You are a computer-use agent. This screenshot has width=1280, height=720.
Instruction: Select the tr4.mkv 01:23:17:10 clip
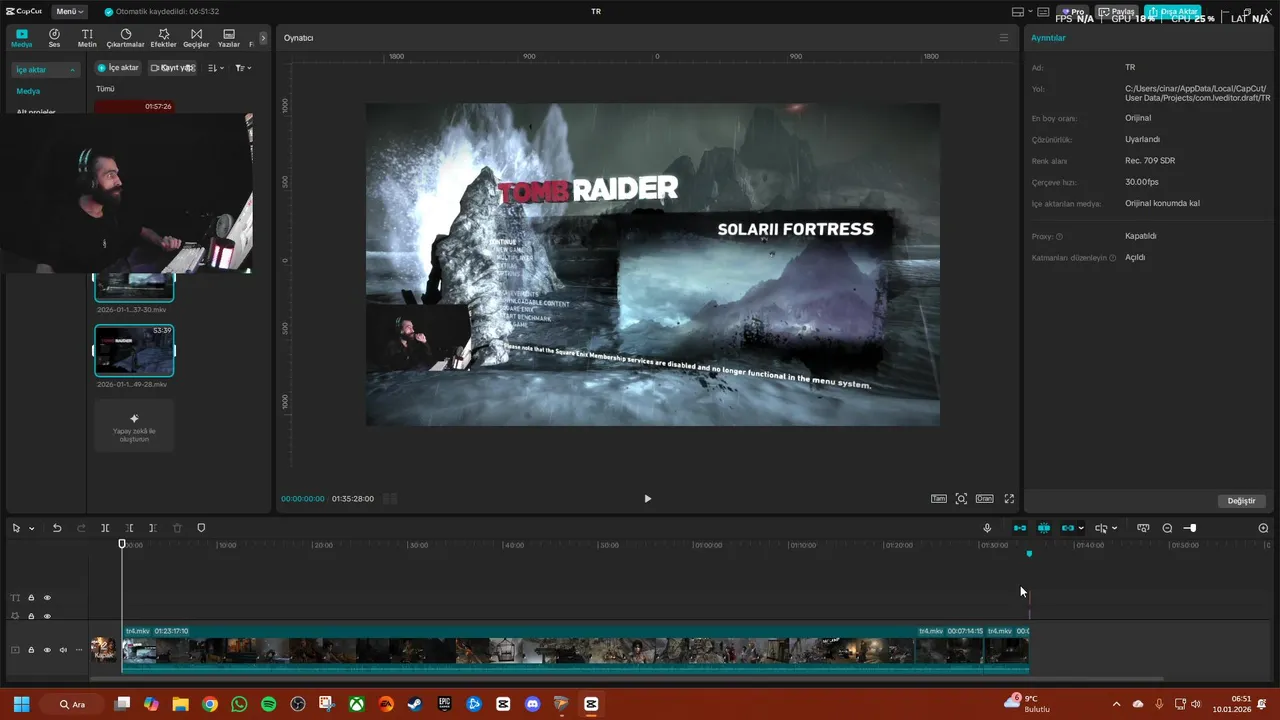point(519,648)
